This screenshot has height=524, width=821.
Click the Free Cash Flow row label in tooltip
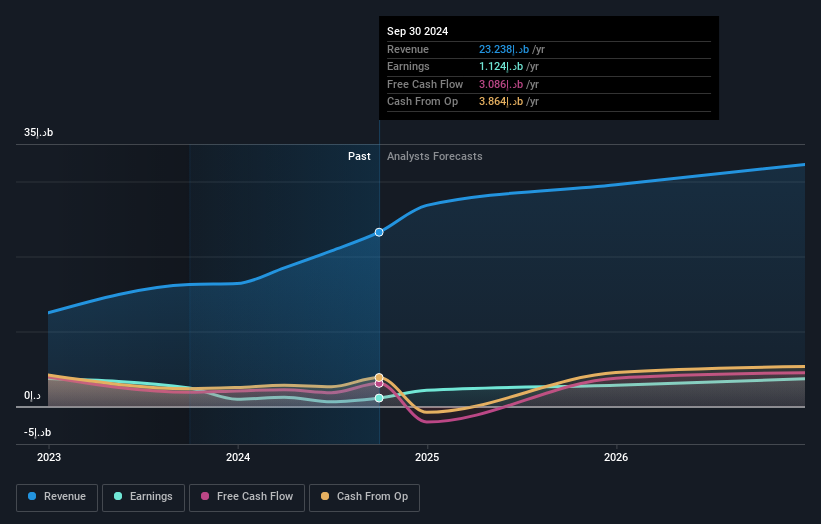425,84
